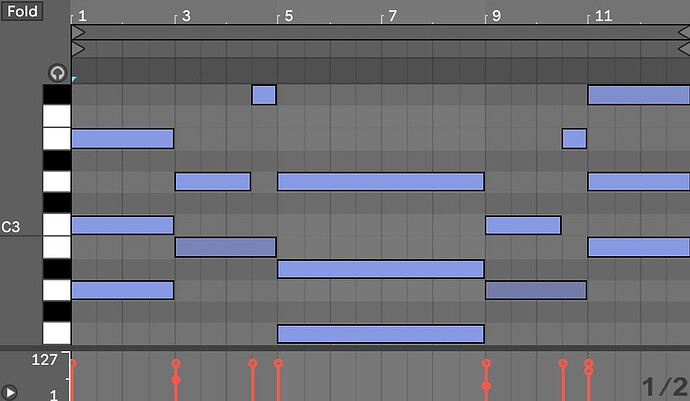This screenshot has width=690, height=401.
Task: Toggle the headphone MIDI preview icon
Action: (x=57, y=73)
